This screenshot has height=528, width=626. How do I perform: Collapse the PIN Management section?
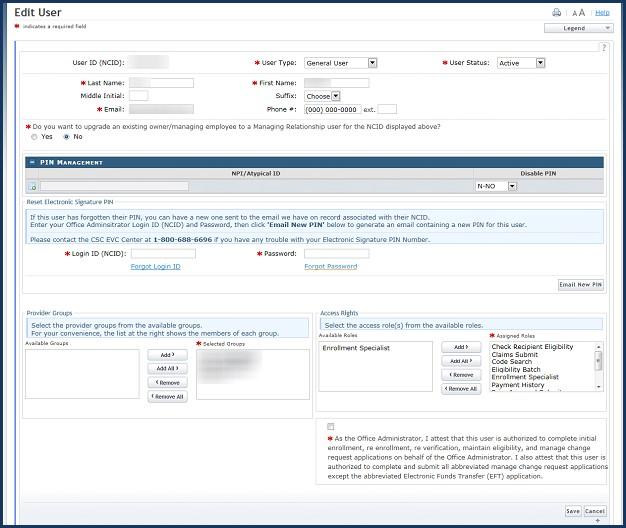(31, 162)
